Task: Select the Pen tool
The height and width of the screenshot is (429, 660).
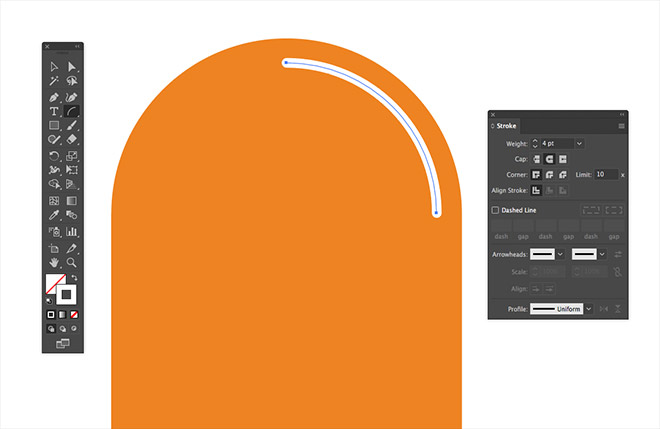Action: coord(54,97)
